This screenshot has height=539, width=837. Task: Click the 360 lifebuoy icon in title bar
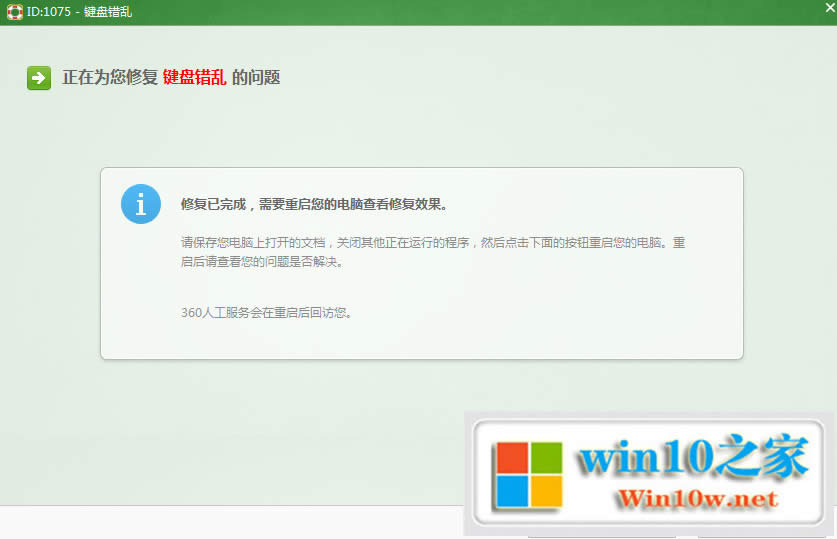11,12
